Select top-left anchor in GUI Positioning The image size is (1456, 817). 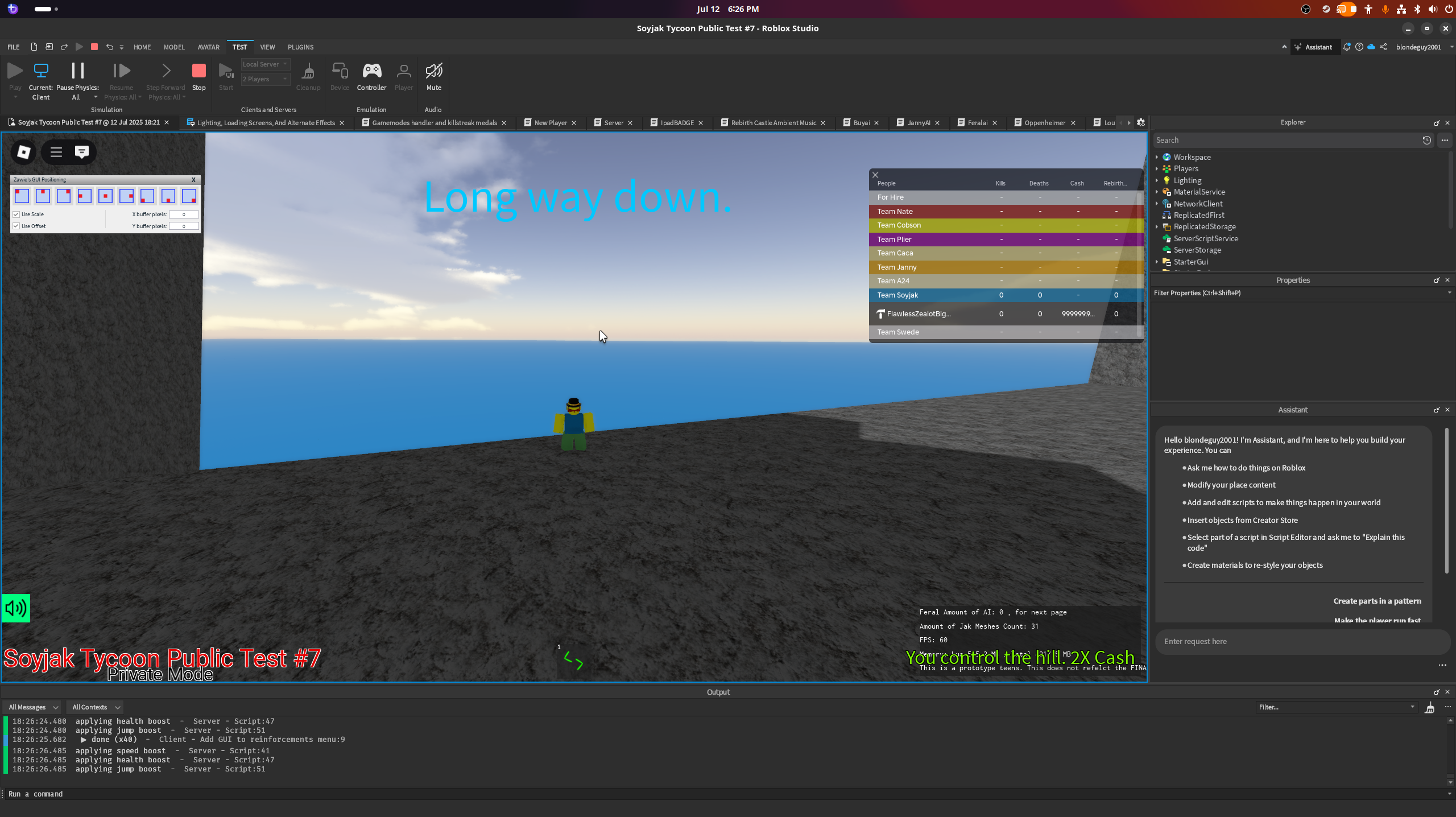[x=22, y=196]
